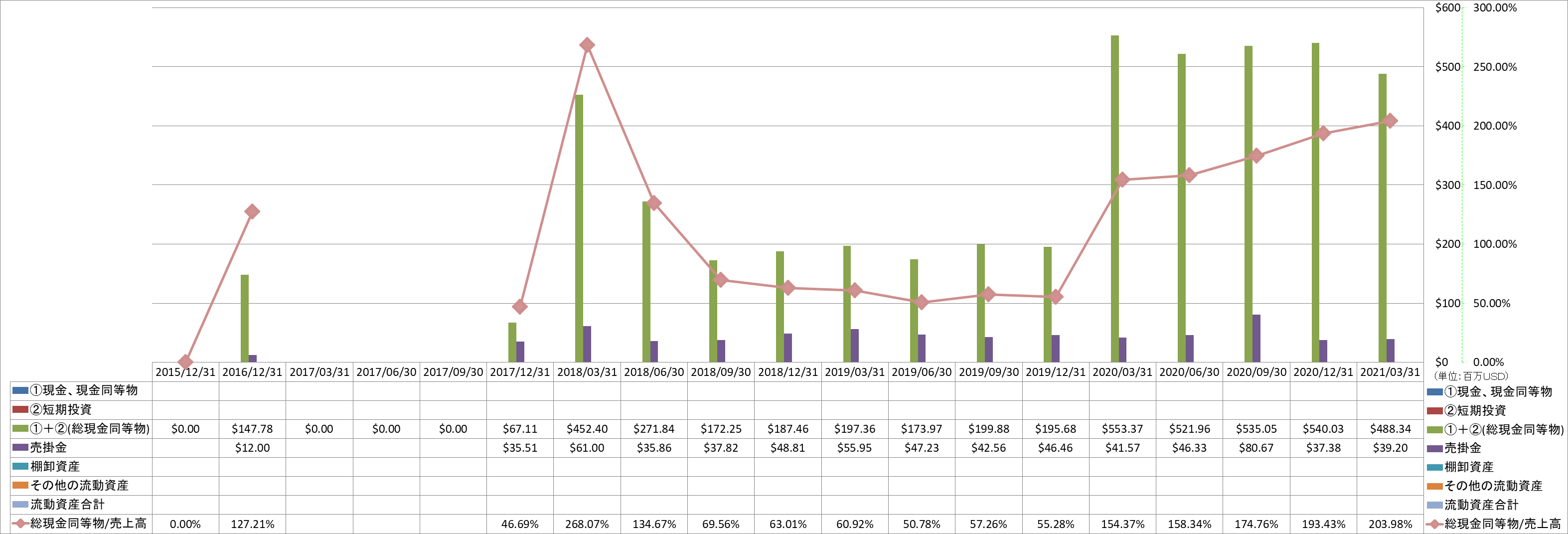Select the 総現金同等物/売上高 label in the right-side legend
Image resolution: width=1568 pixels, height=534 pixels.
tap(1502, 524)
